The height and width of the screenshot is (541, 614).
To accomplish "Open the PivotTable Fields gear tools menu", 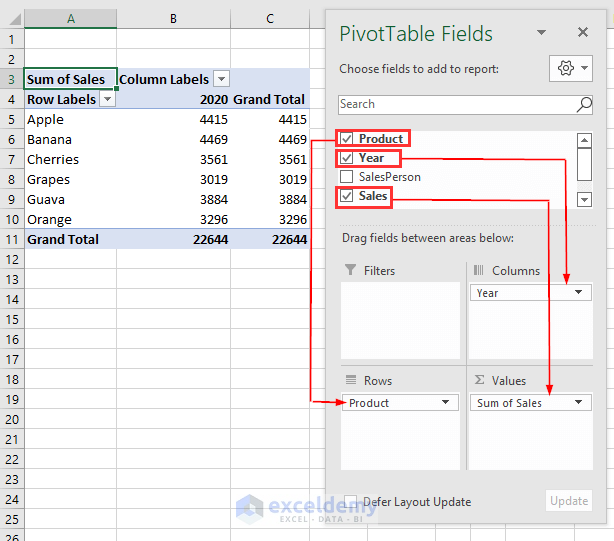I will click(571, 68).
